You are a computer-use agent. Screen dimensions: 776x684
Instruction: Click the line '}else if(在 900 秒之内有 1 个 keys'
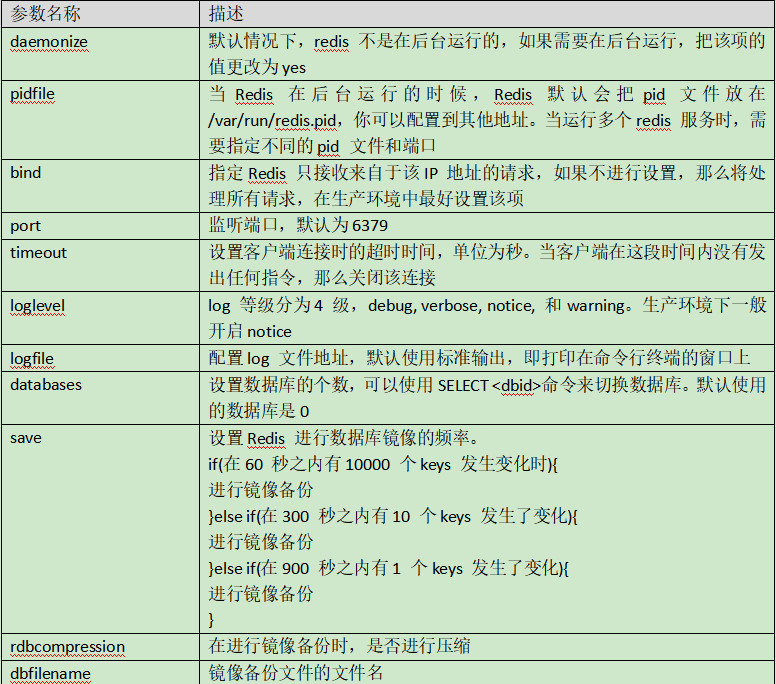[388, 568]
